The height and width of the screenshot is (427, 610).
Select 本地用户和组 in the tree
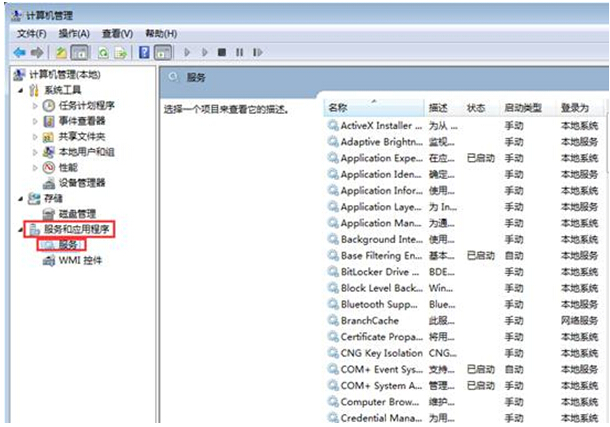tap(86, 152)
